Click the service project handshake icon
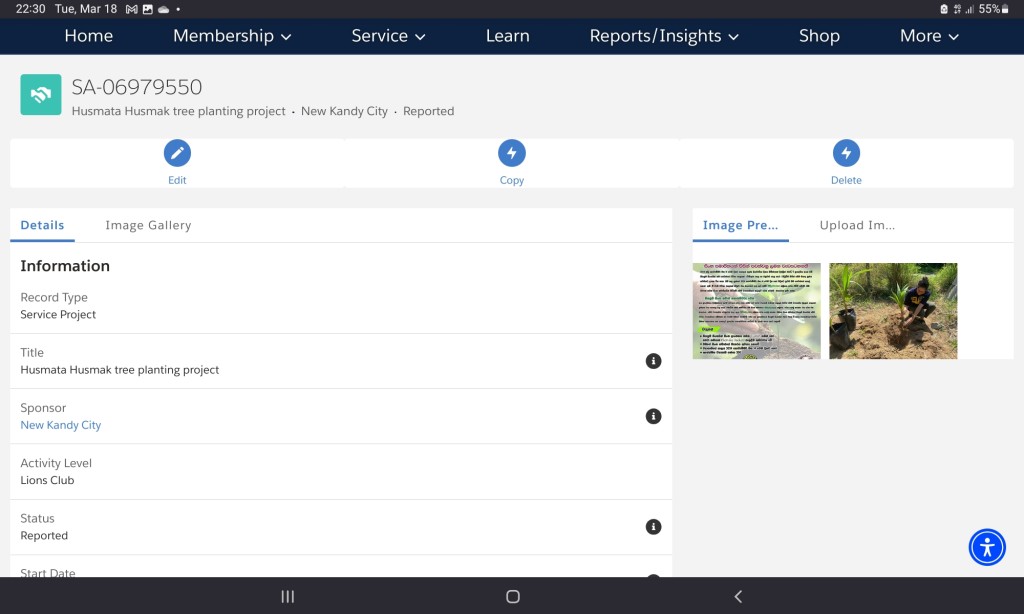Screen dimensions: 1024x614 coord(40,95)
